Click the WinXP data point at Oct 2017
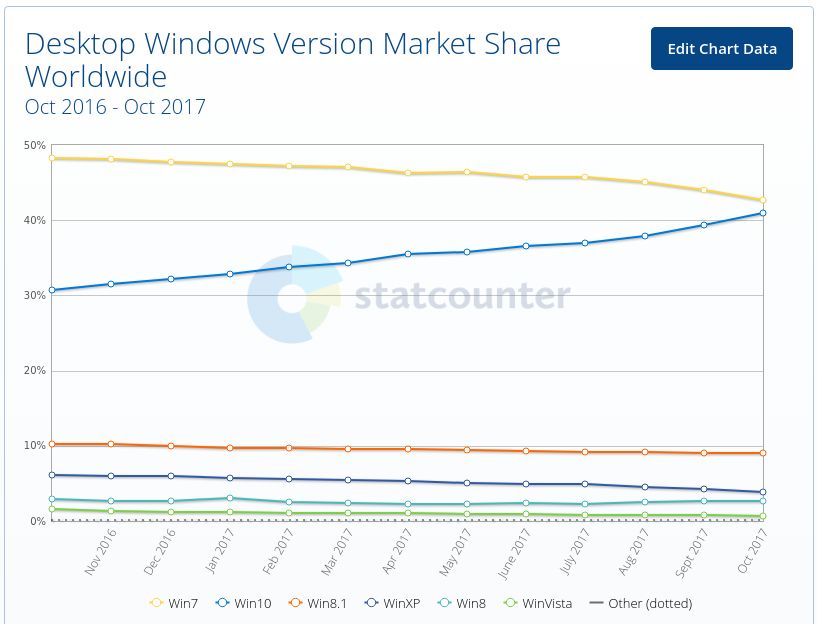The image size is (817, 624). pos(763,492)
